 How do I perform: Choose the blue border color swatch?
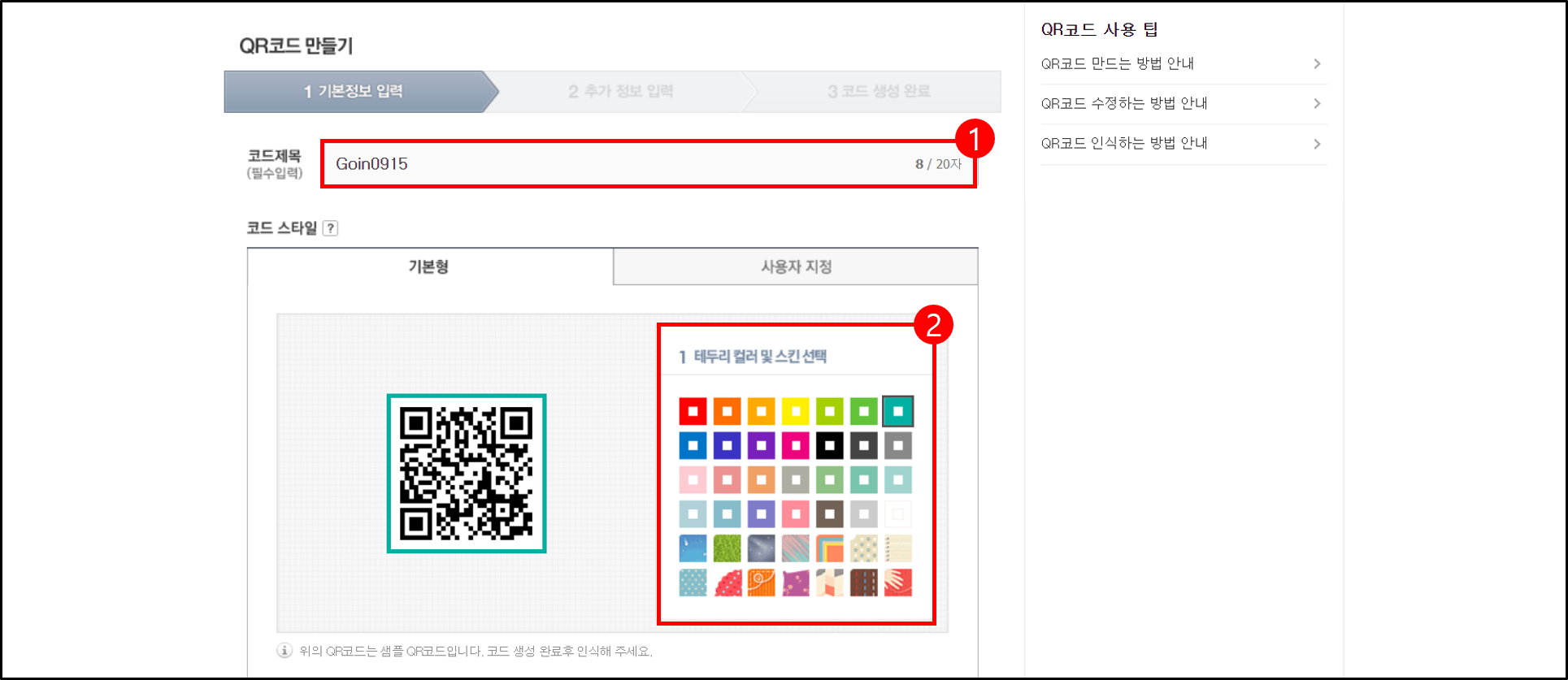click(693, 445)
